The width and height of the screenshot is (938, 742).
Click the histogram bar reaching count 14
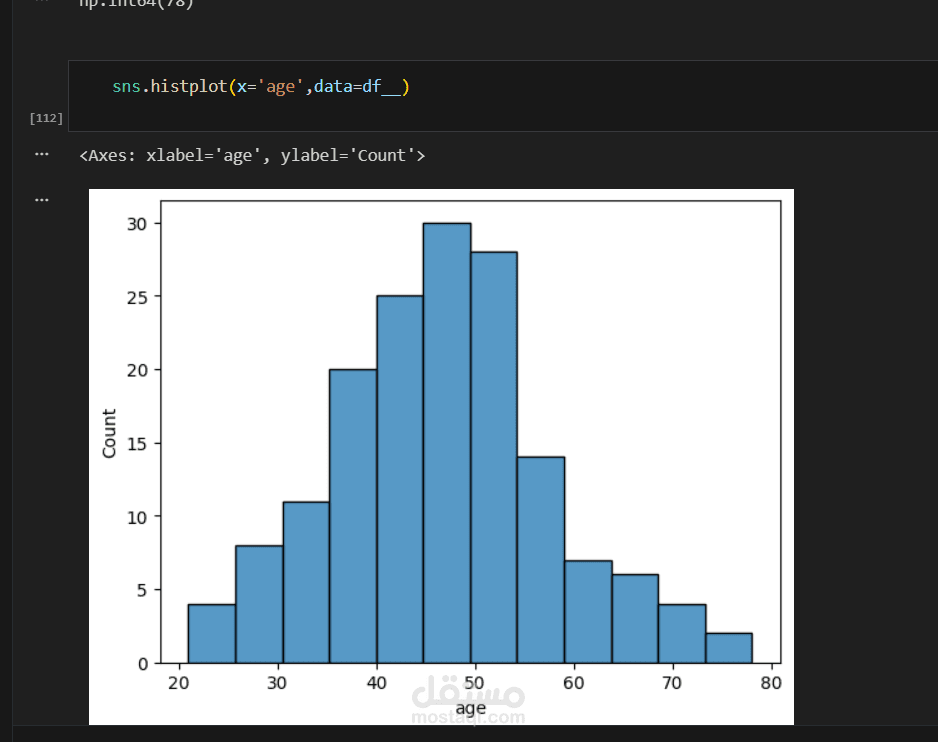point(540,560)
